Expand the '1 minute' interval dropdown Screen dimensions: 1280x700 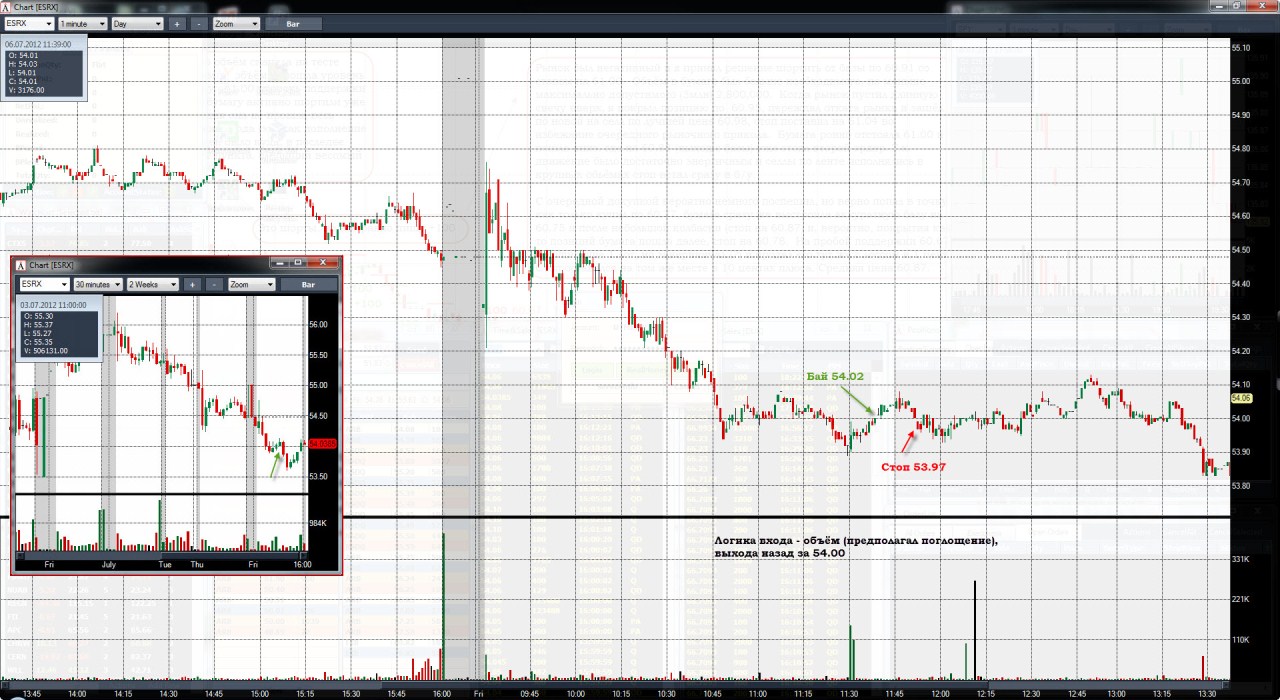[82, 23]
